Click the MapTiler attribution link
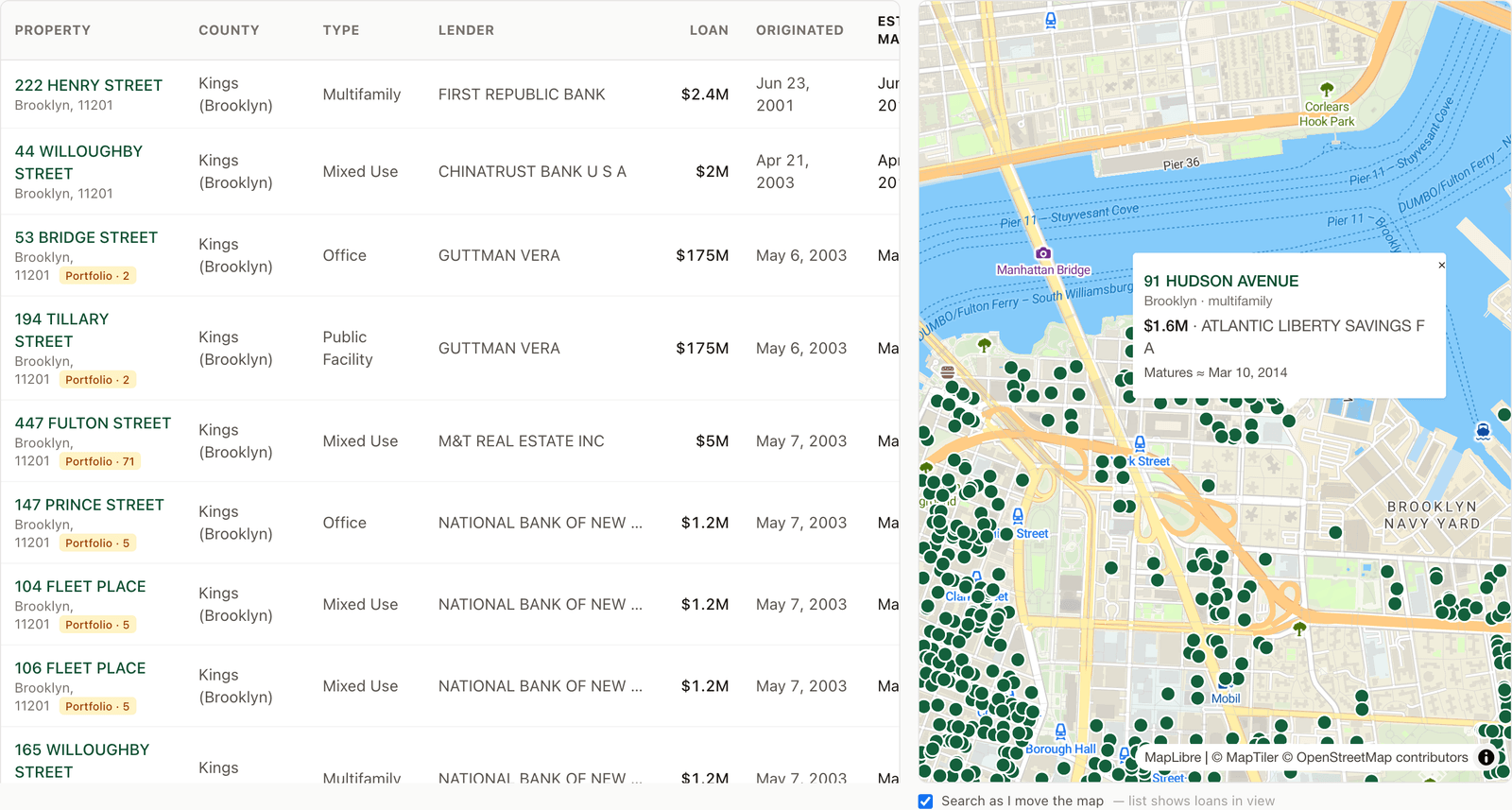1512x810 pixels. pos(1245,757)
